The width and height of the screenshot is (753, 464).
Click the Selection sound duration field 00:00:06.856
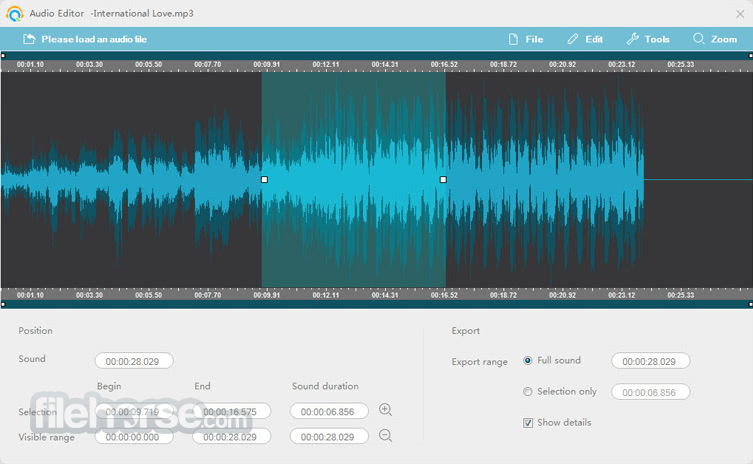[329, 412]
